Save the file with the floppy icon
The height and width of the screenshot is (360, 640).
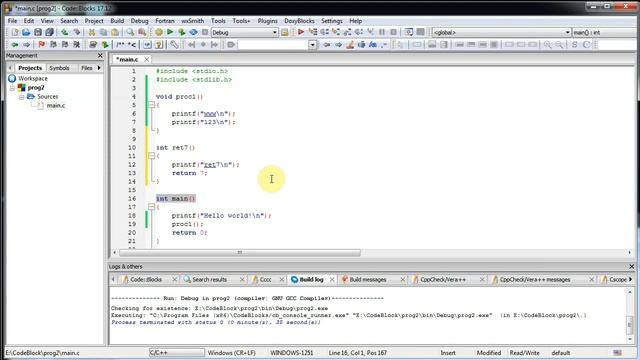[x=38, y=32]
